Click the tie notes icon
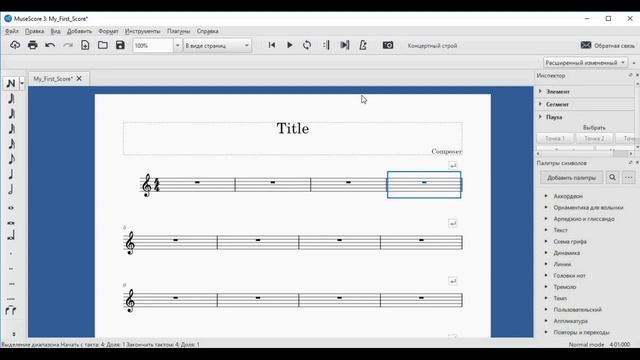 11,311
